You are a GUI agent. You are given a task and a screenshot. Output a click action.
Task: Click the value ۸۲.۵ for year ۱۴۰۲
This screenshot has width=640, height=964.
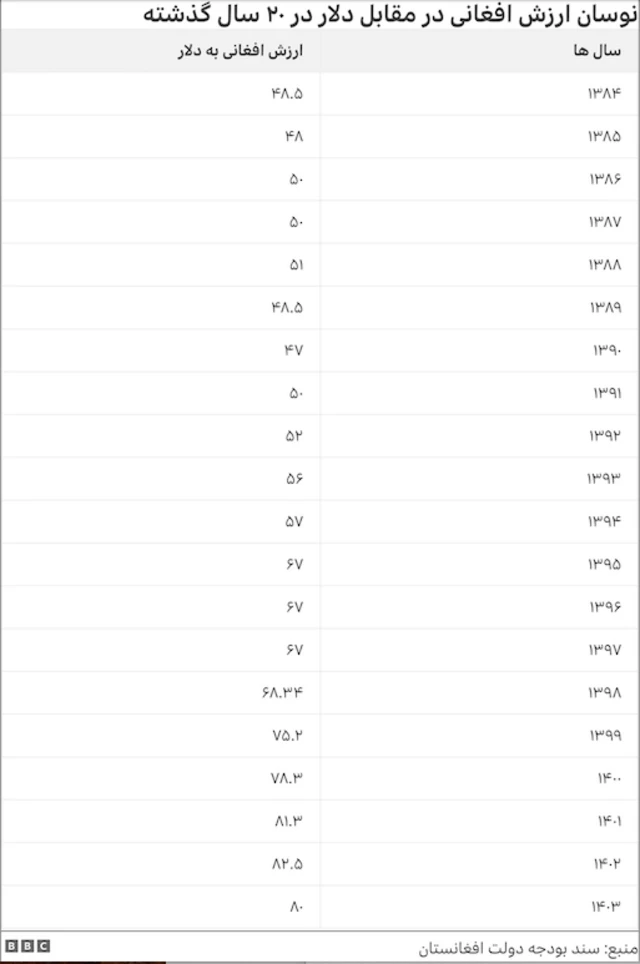(288, 864)
